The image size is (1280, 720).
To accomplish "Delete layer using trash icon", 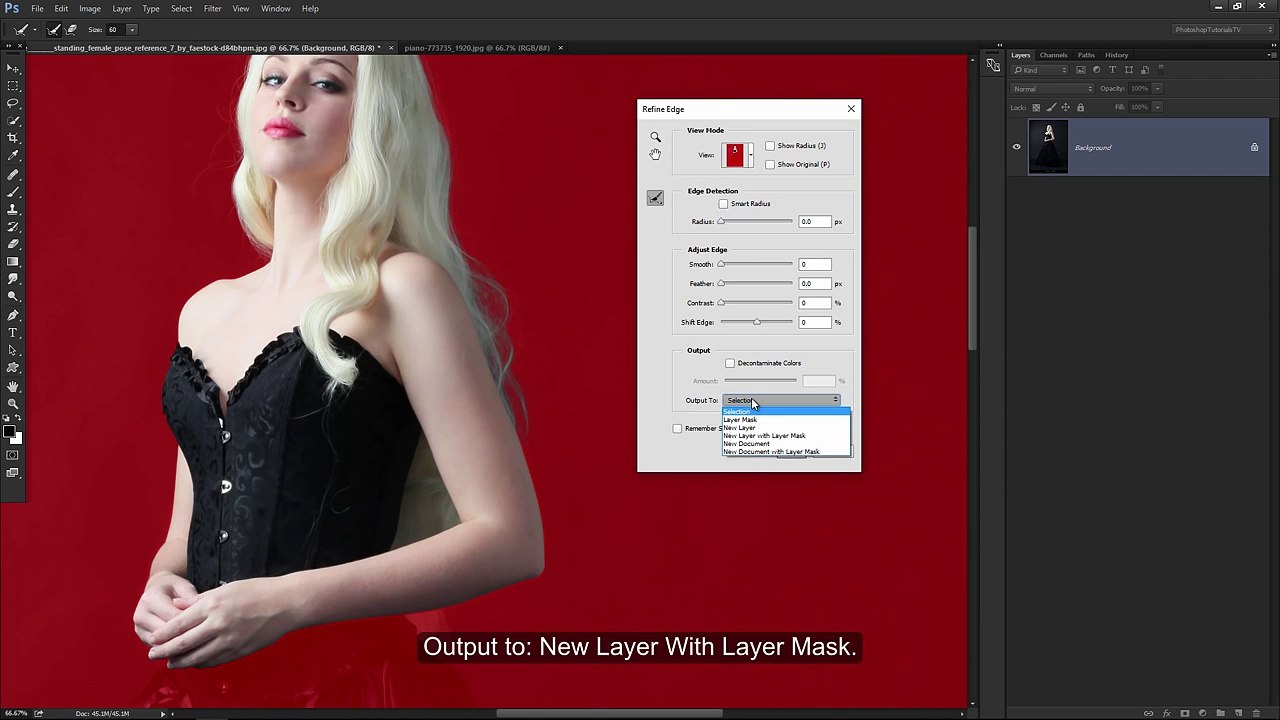I will (x=1256, y=713).
